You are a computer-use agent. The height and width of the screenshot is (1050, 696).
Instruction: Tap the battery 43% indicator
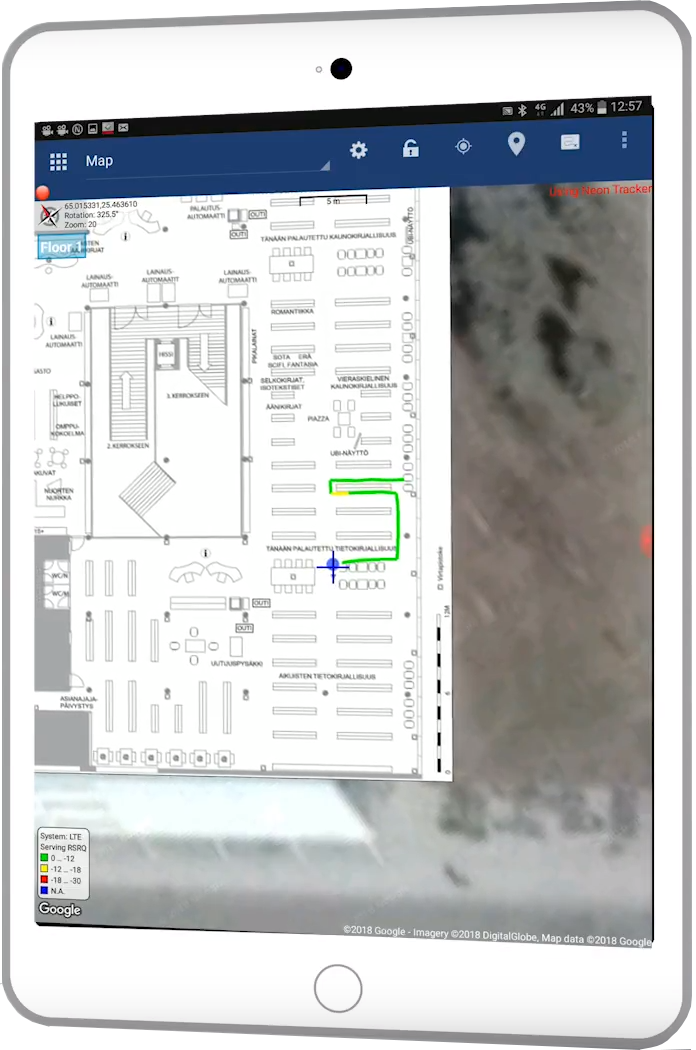click(589, 108)
